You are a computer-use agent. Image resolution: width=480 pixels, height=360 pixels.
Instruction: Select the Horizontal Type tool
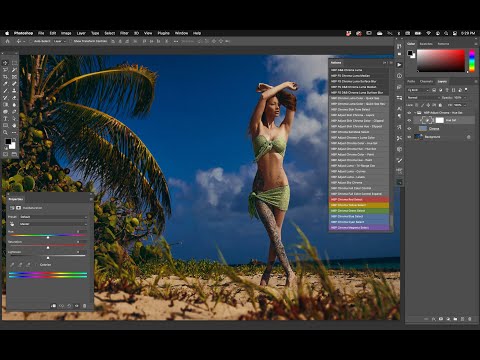pos(5,119)
